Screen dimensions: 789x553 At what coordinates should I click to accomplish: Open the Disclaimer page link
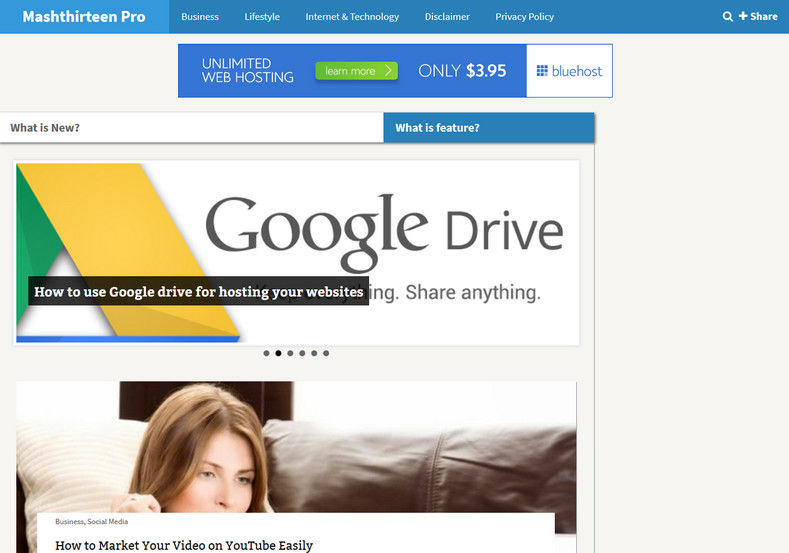[447, 17]
